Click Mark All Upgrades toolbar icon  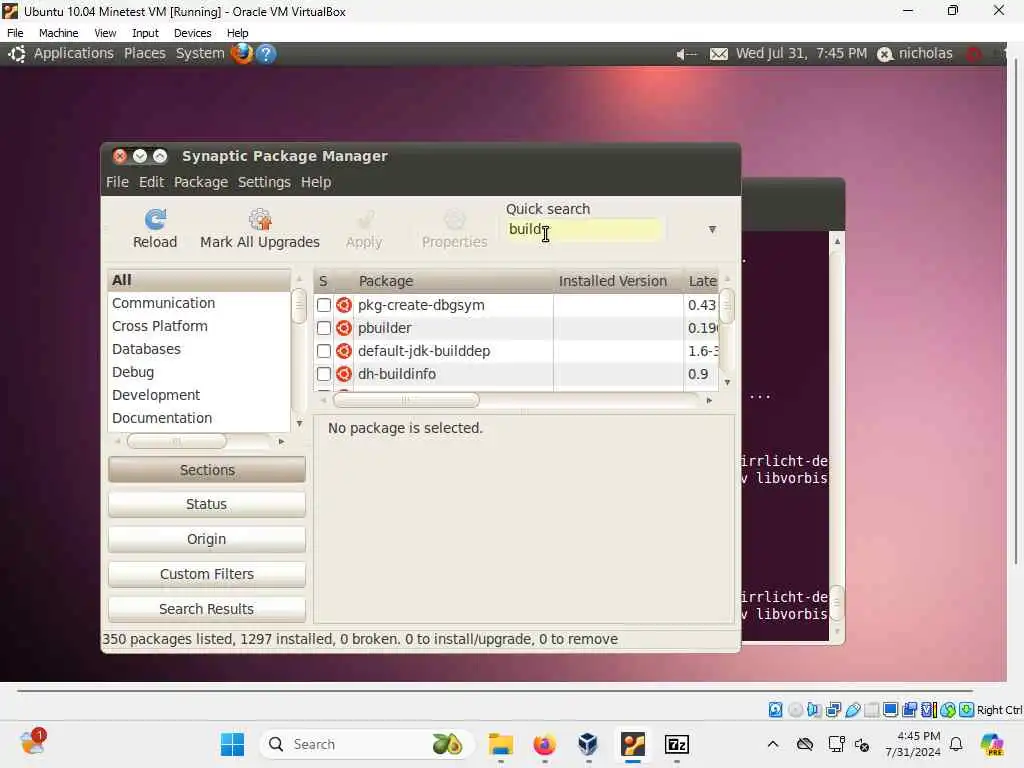260,219
